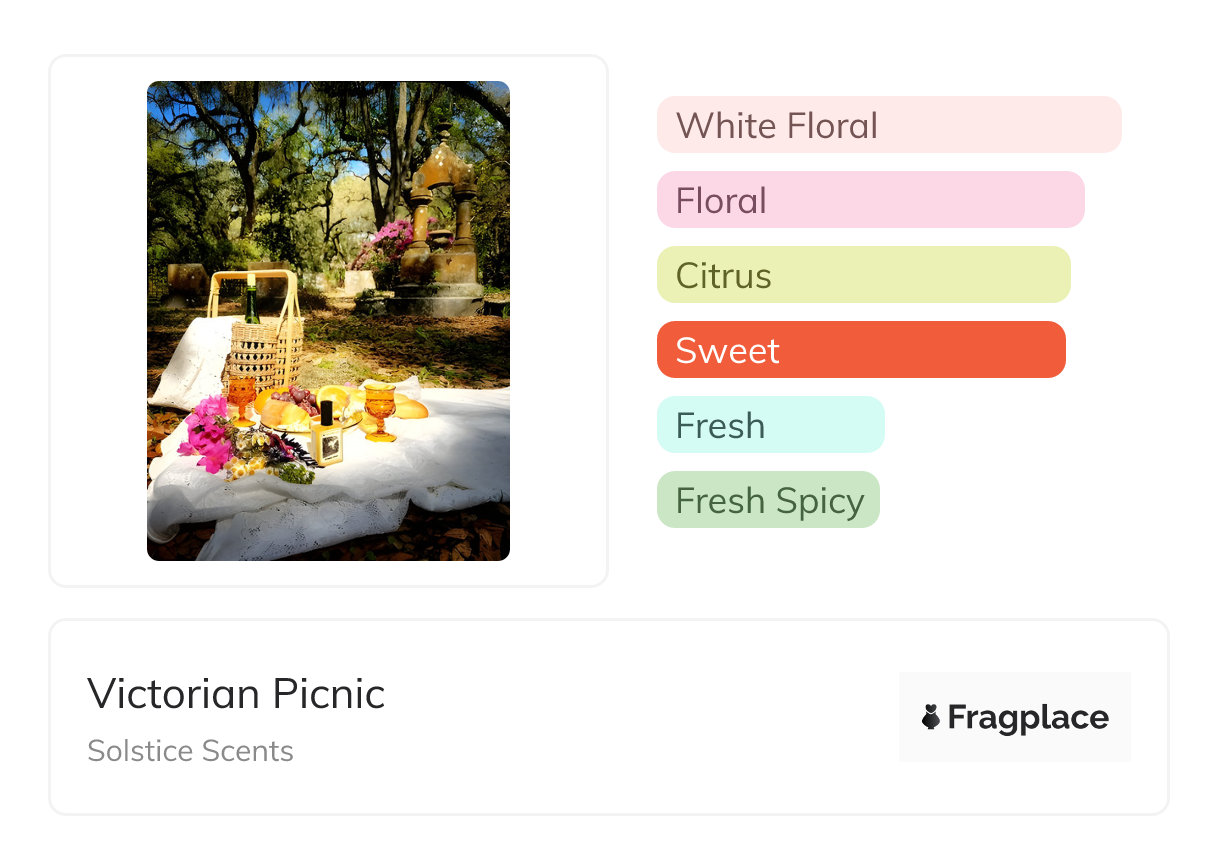Select the mint Fresh accord bar

(x=770, y=425)
